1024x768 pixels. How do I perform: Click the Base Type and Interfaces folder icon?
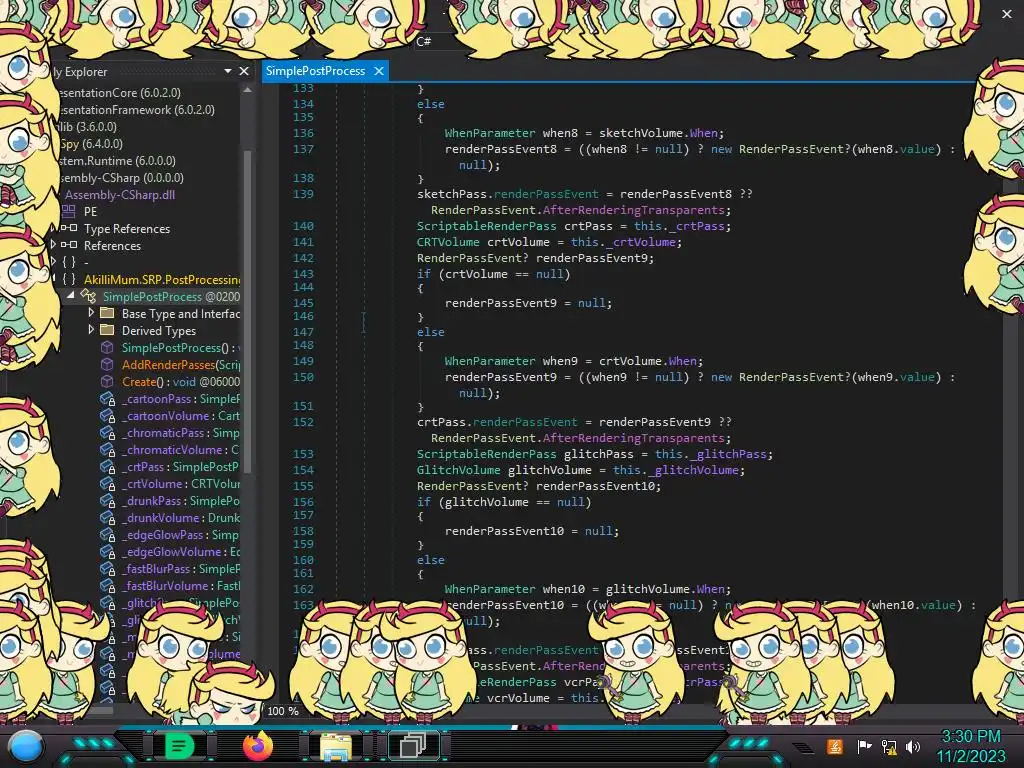click(x=107, y=313)
